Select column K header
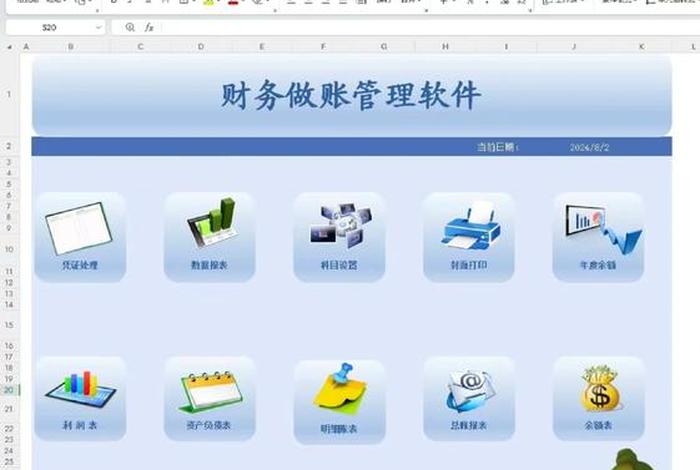 [642, 46]
